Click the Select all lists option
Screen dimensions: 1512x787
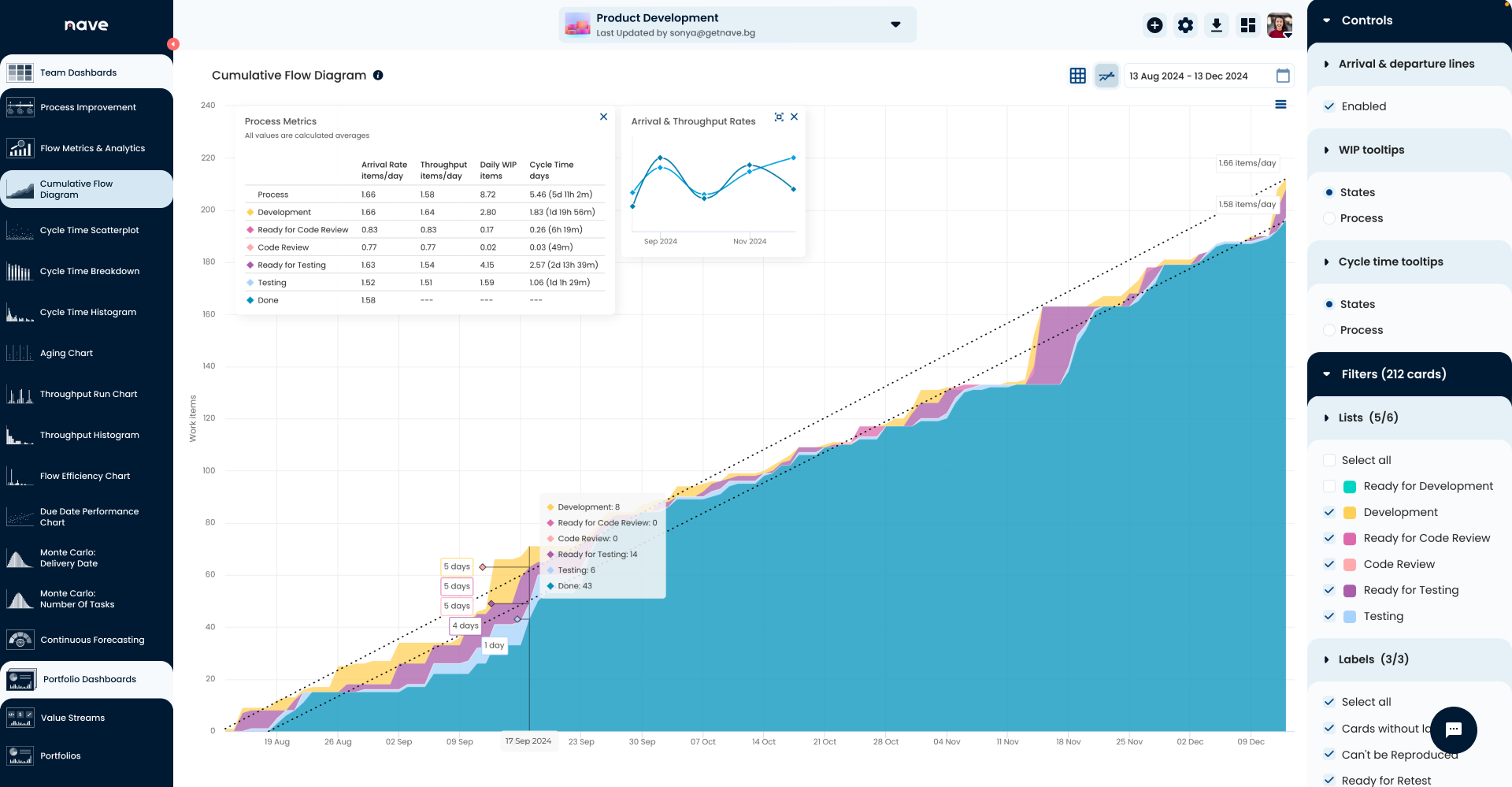tap(1329, 459)
